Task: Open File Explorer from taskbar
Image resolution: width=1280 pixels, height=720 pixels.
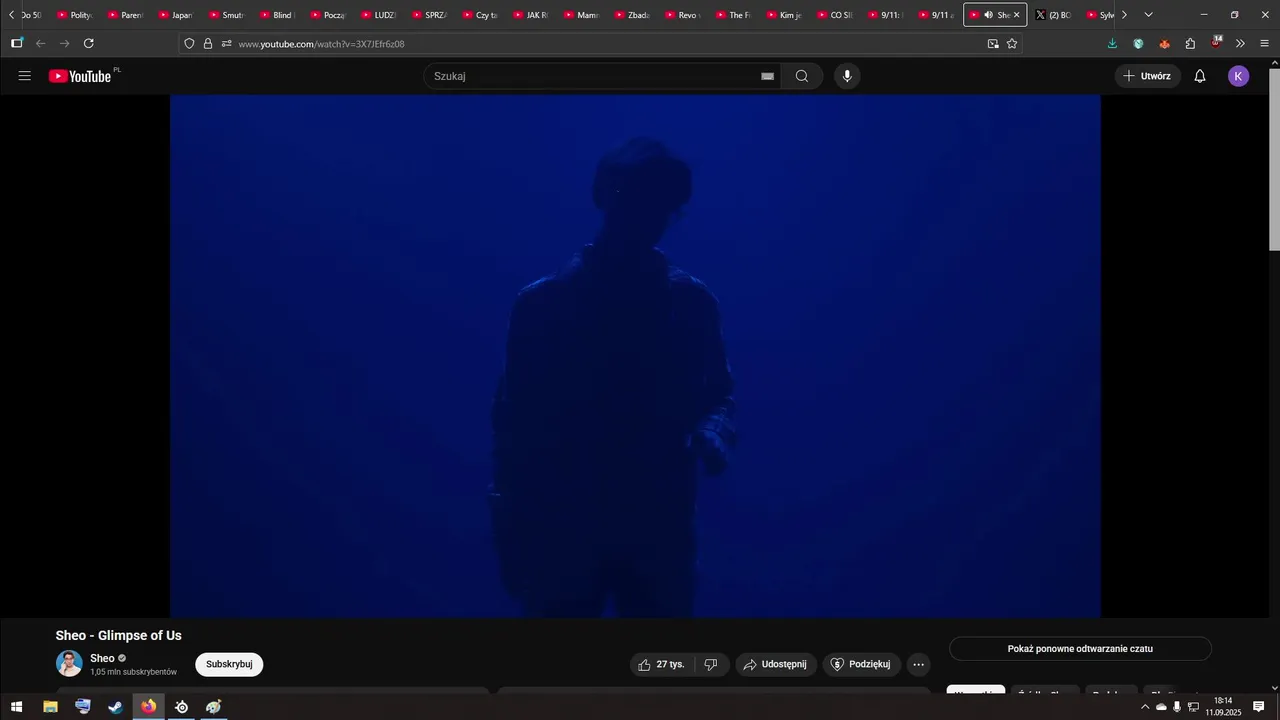Action: point(50,707)
